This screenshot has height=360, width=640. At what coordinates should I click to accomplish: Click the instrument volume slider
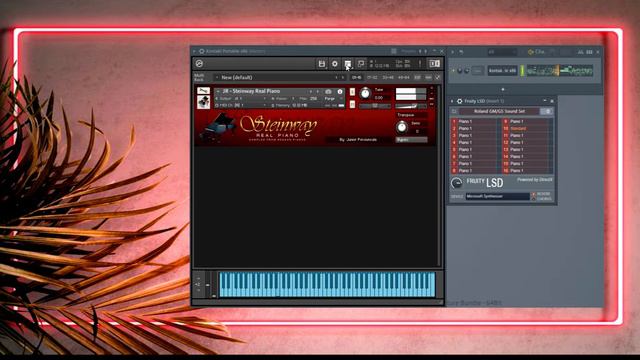pos(411,106)
